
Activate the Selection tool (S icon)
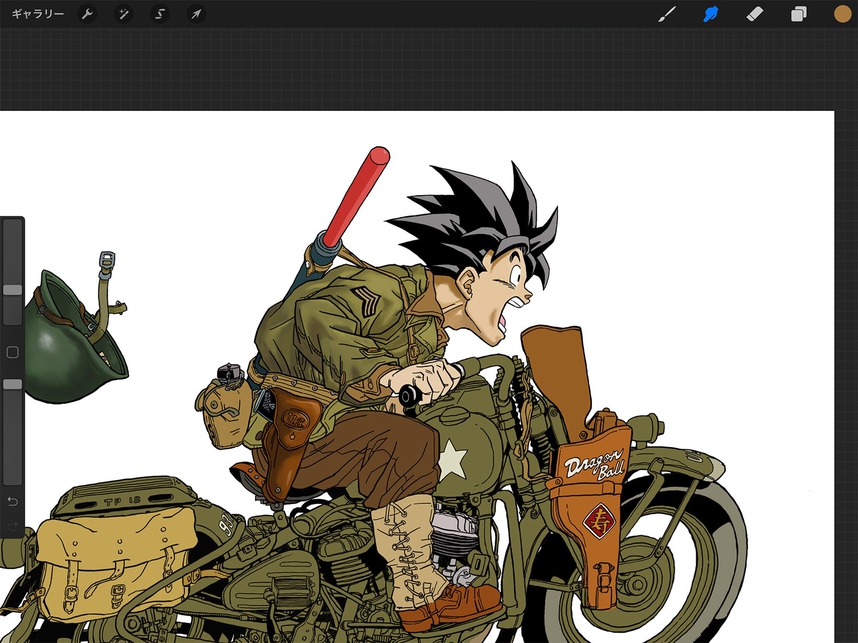[159, 14]
